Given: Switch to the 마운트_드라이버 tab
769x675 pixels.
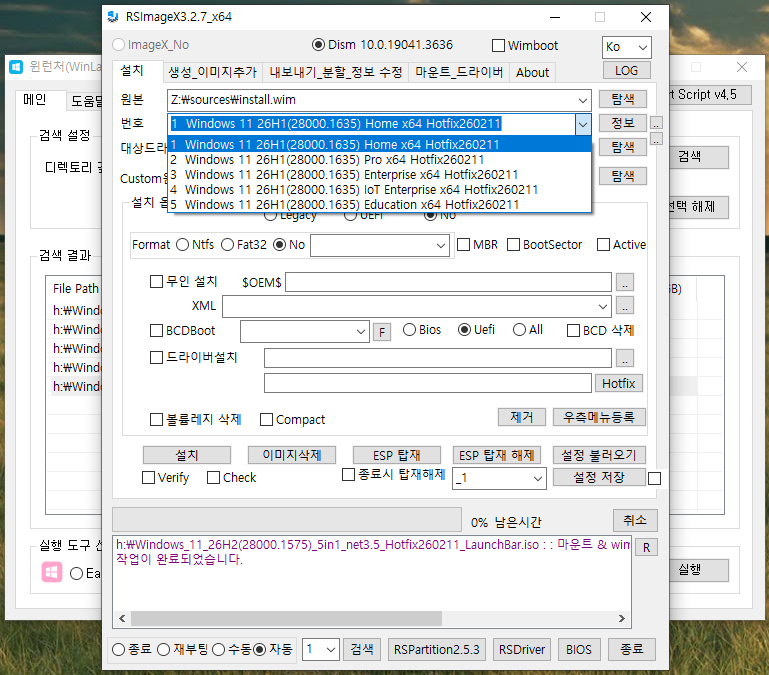Looking at the screenshot, I should click(459, 73).
